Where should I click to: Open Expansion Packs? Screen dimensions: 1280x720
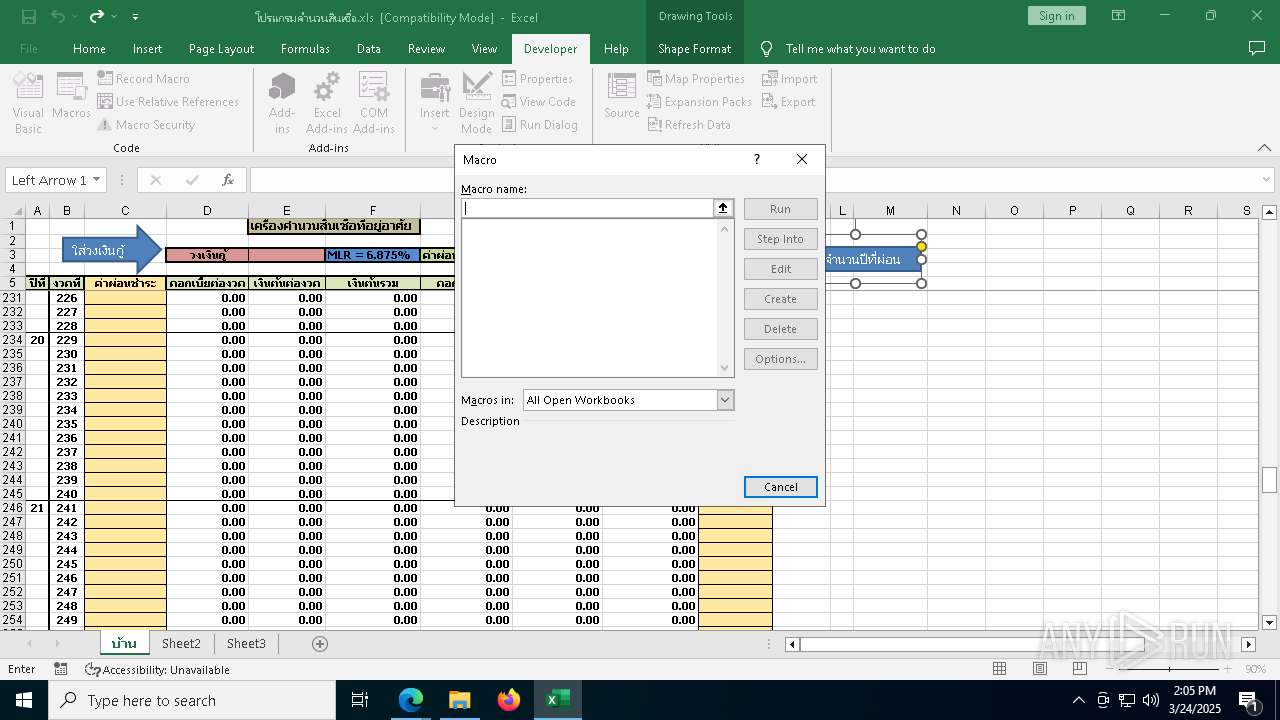click(699, 102)
